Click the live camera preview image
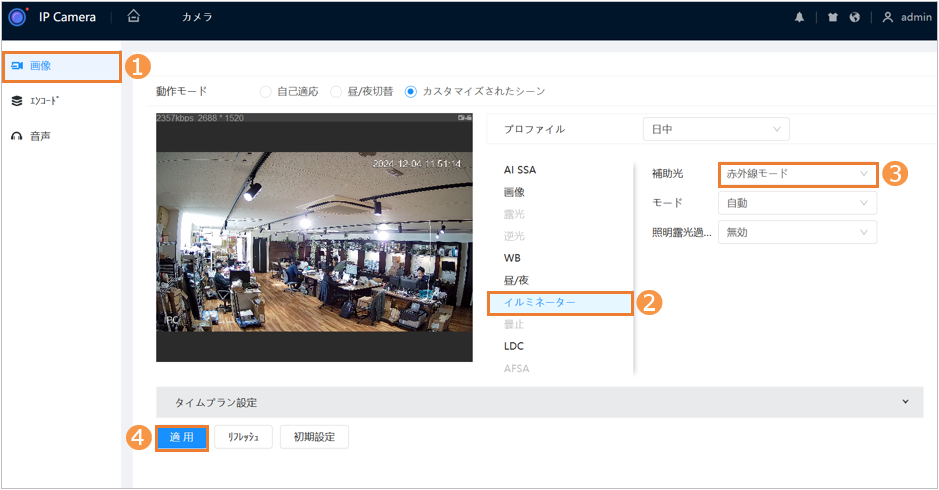 pyautogui.click(x=314, y=242)
